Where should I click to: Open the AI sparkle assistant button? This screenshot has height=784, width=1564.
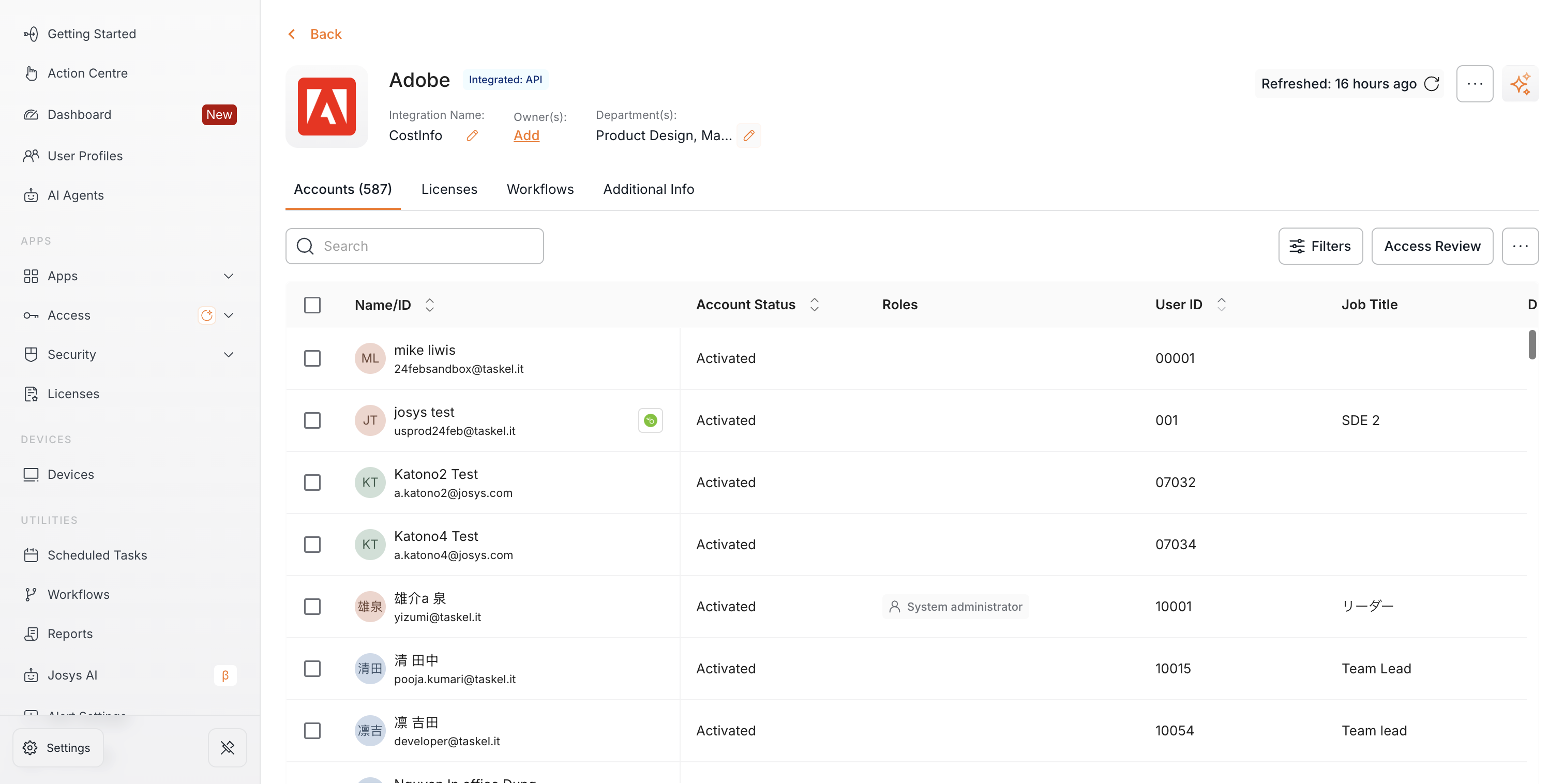tap(1520, 84)
